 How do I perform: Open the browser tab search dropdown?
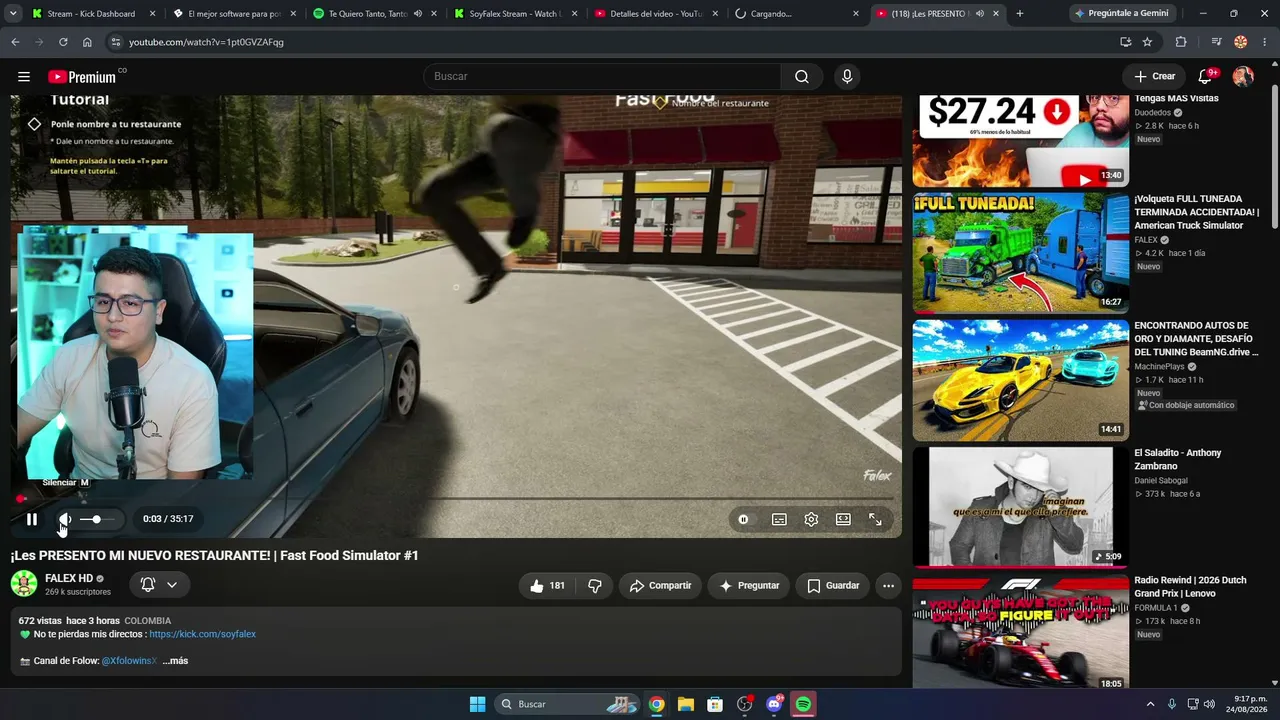coord(12,14)
